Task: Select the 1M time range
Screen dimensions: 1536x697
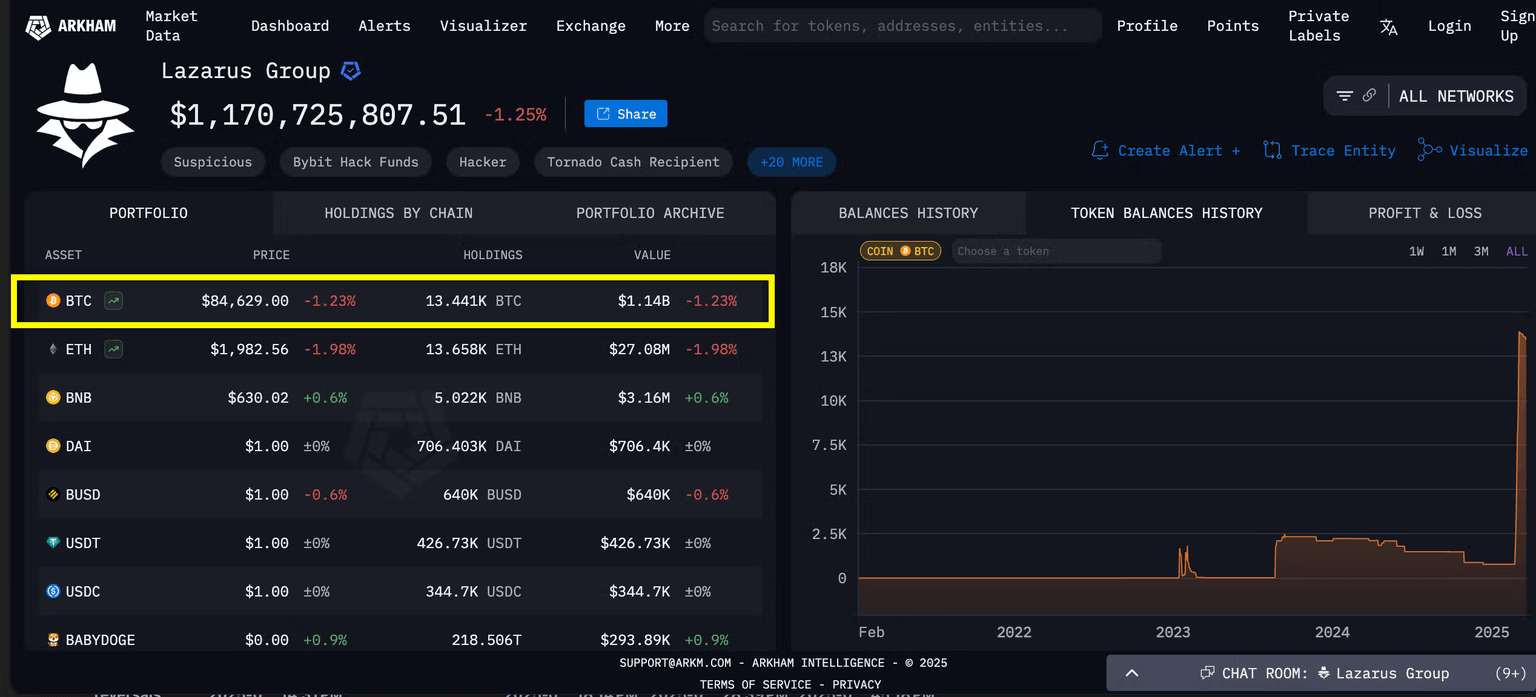Action: pos(1448,251)
